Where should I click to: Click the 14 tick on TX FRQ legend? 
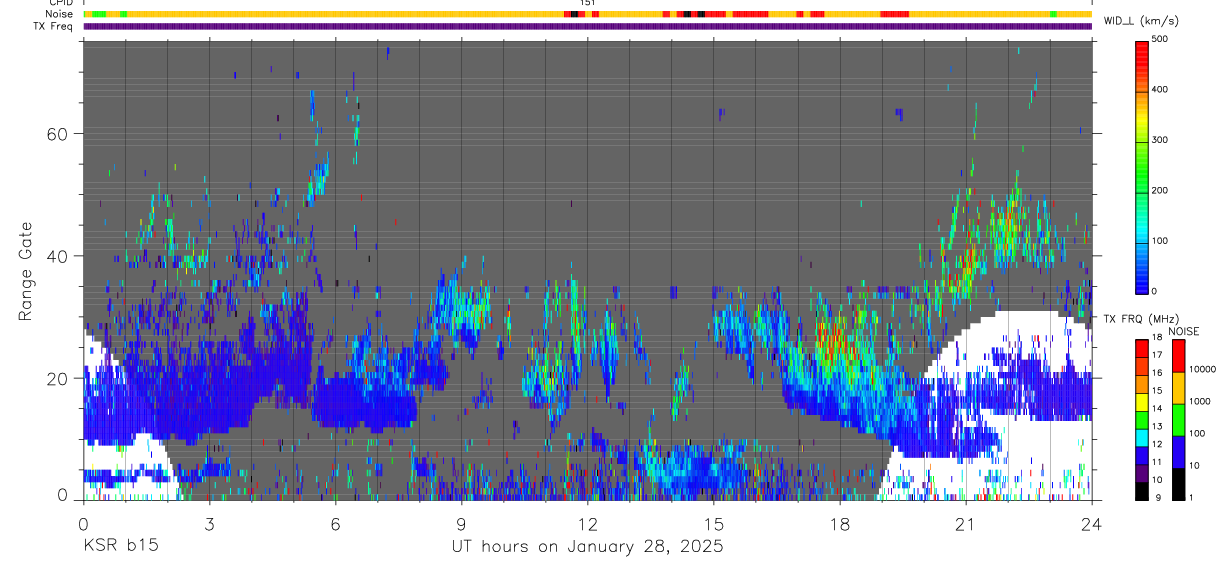click(1158, 408)
